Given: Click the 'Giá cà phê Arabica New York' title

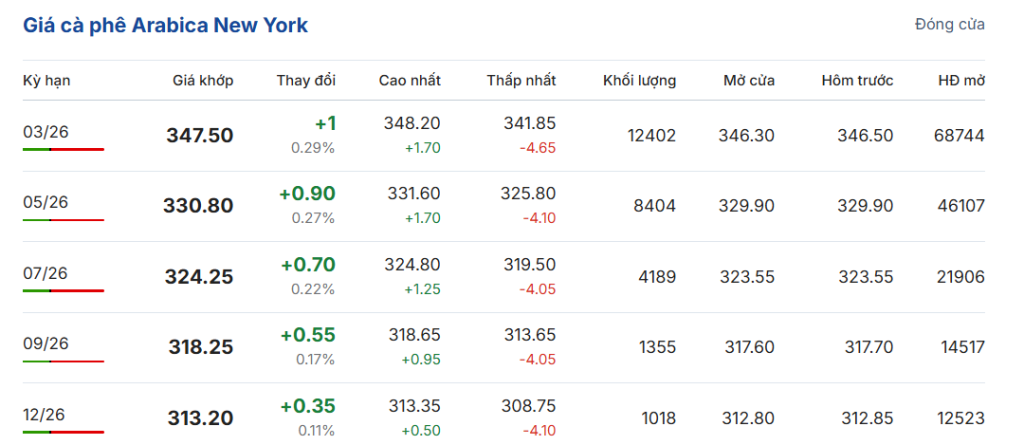Looking at the screenshot, I should coord(166,25).
